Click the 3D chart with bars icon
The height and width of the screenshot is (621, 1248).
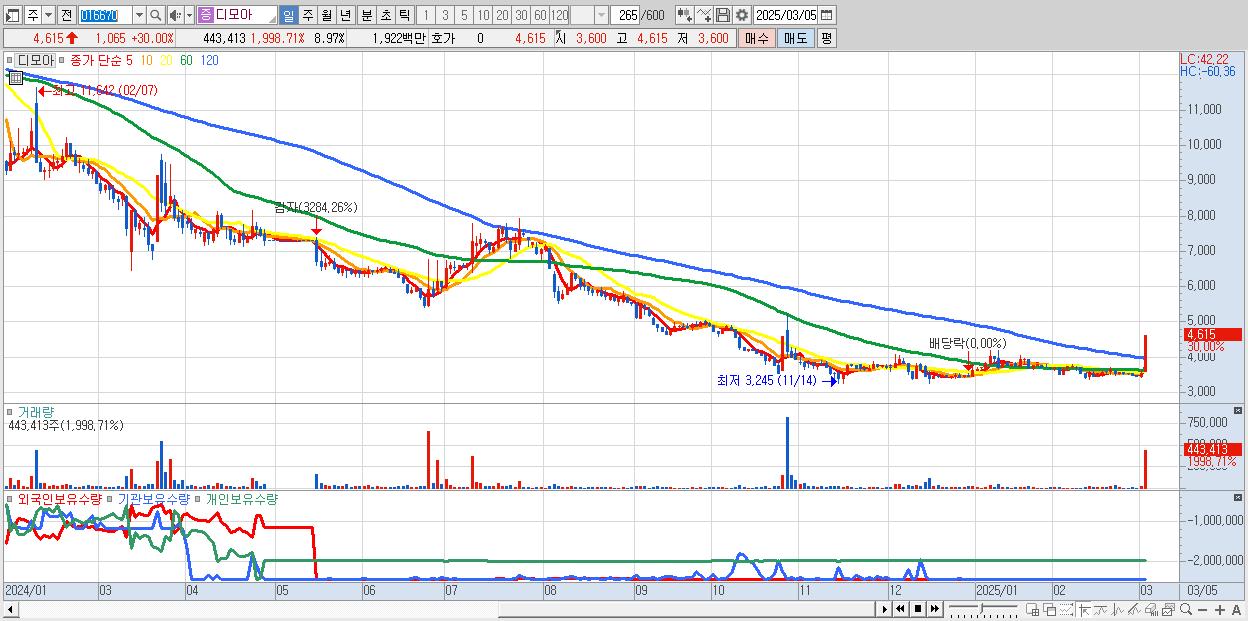click(x=1151, y=609)
